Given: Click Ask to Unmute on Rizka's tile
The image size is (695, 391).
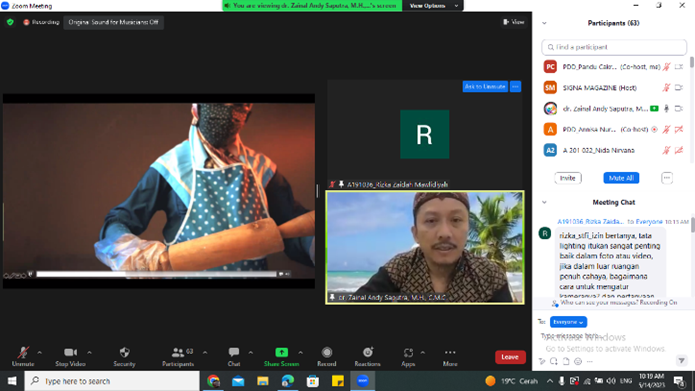Looking at the screenshot, I should [x=485, y=86].
